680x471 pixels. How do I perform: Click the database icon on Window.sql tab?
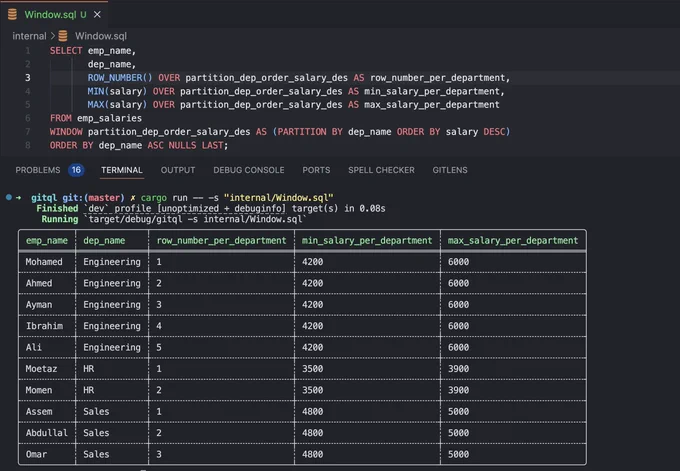(x=12, y=14)
